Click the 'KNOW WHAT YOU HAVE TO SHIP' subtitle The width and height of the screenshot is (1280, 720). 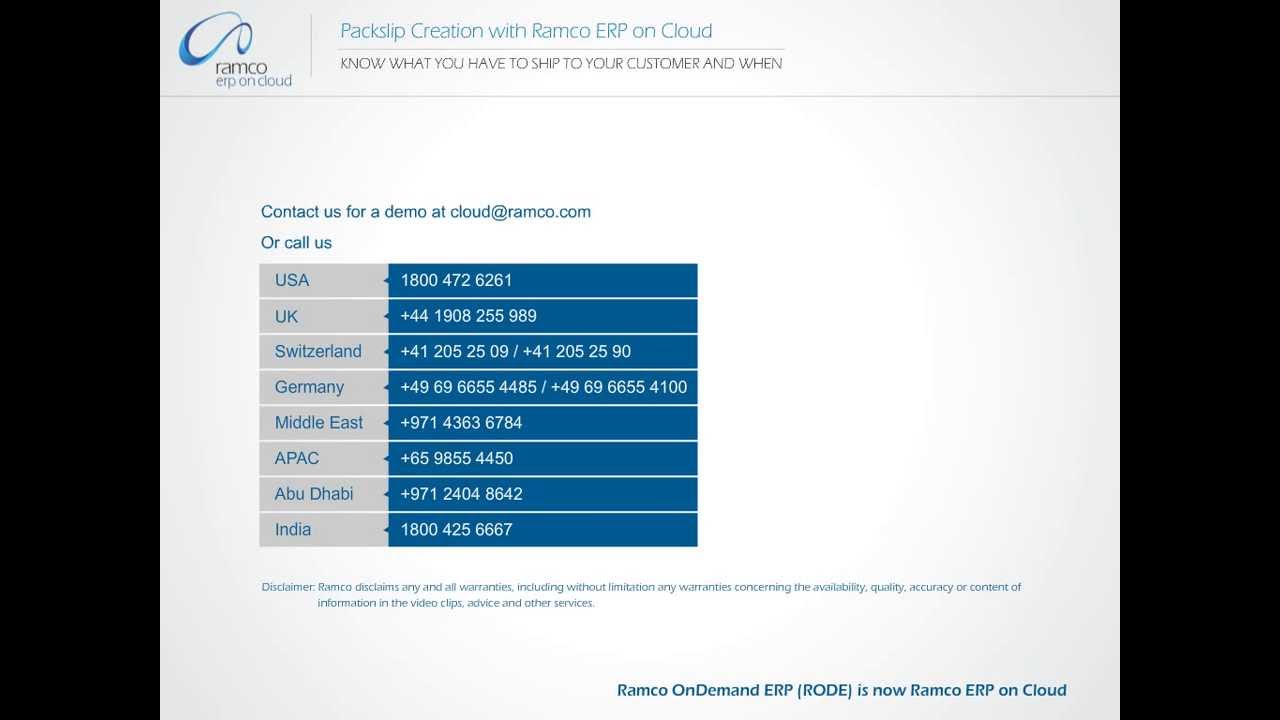pyautogui.click(x=561, y=63)
